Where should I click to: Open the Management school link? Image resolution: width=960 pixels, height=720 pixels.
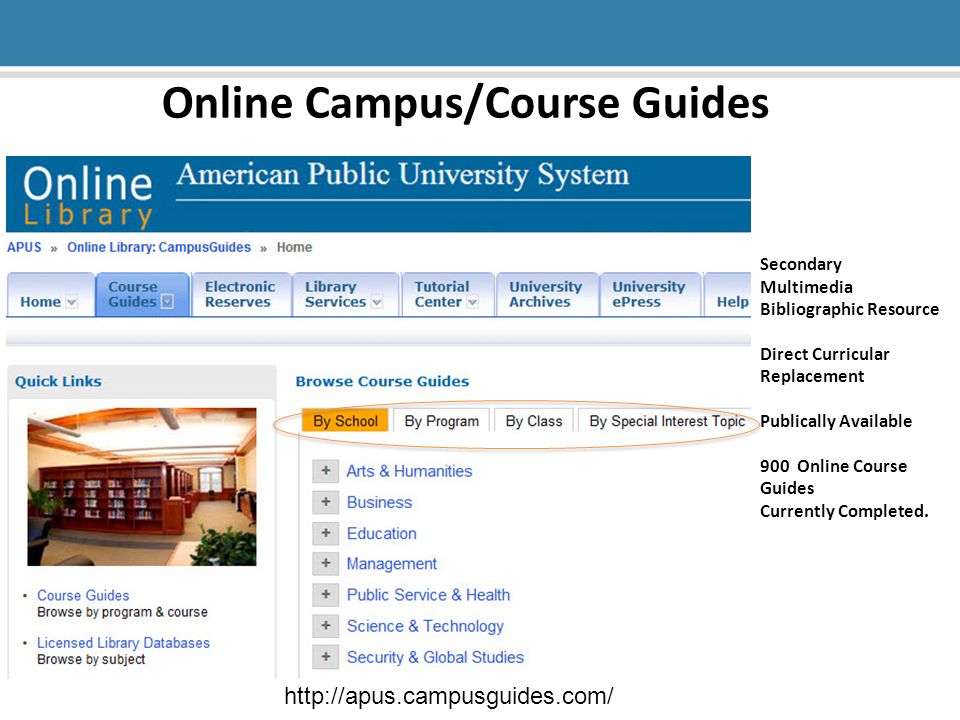point(392,564)
